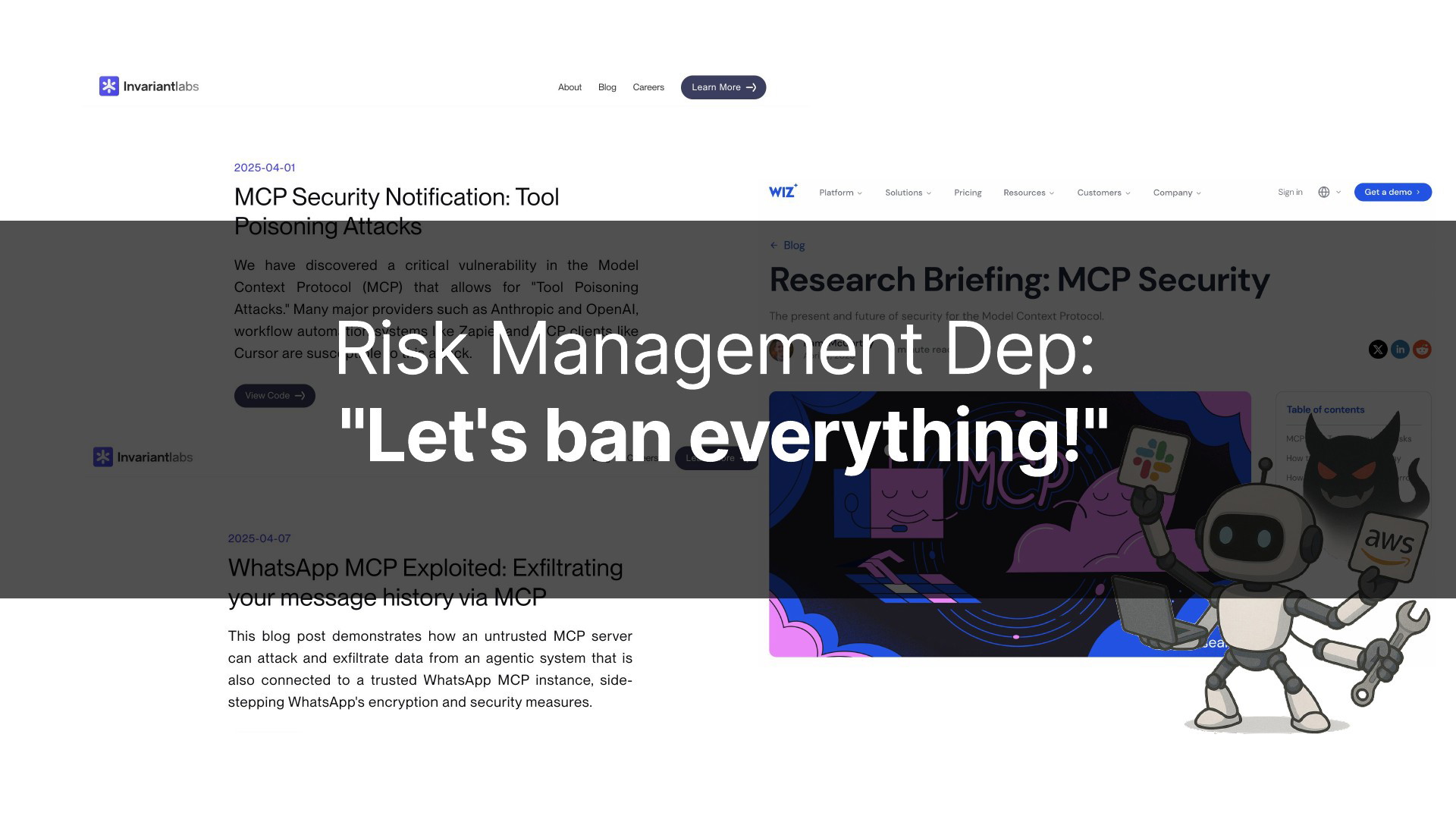Click the Invariant Labs logo at top
Image resolution: width=1456 pixels, height=819 pixels.
(149, 86)
